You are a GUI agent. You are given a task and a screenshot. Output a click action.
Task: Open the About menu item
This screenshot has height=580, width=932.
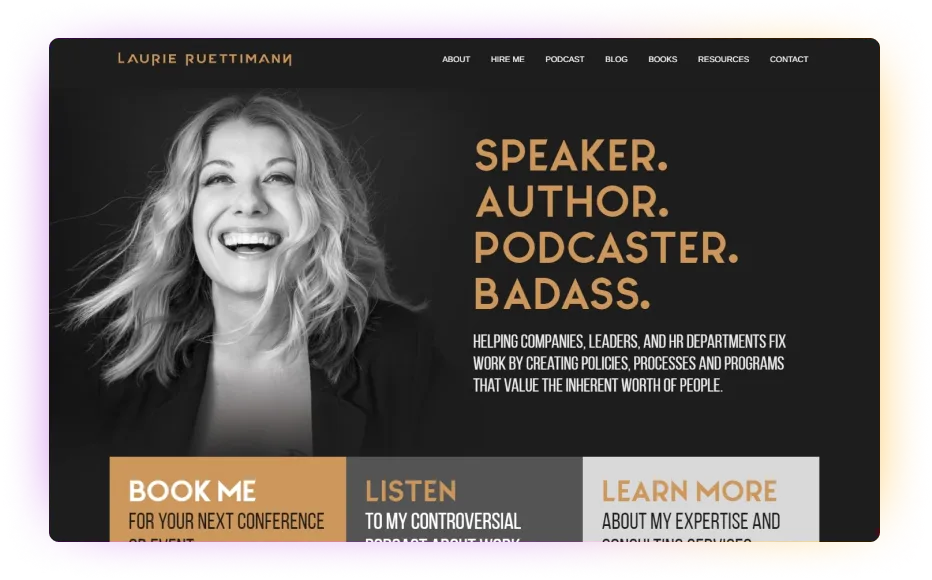[x=456, y=59]
